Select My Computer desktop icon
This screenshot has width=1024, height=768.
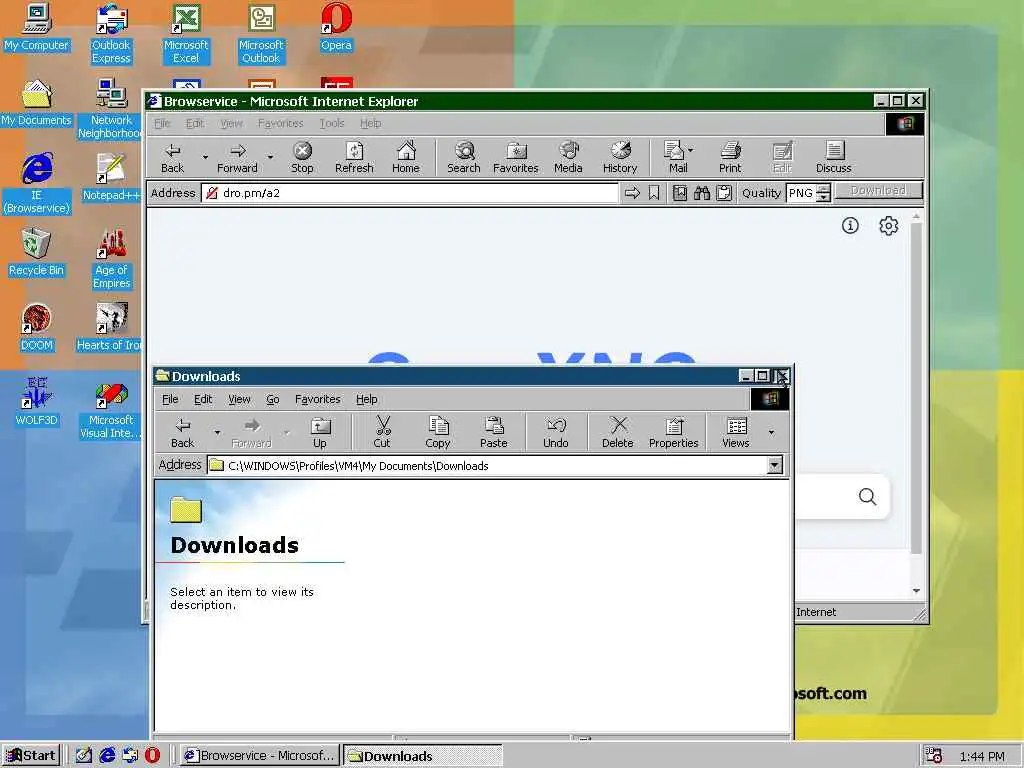[x=37, y=27]
